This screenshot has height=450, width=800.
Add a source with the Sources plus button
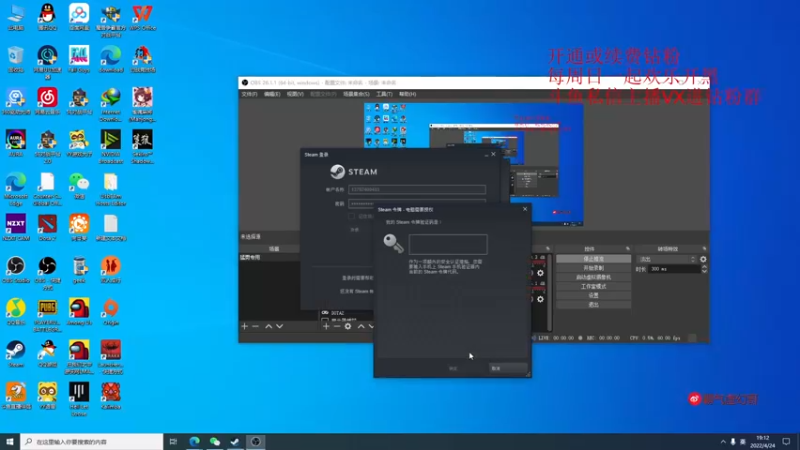(326, 326)
